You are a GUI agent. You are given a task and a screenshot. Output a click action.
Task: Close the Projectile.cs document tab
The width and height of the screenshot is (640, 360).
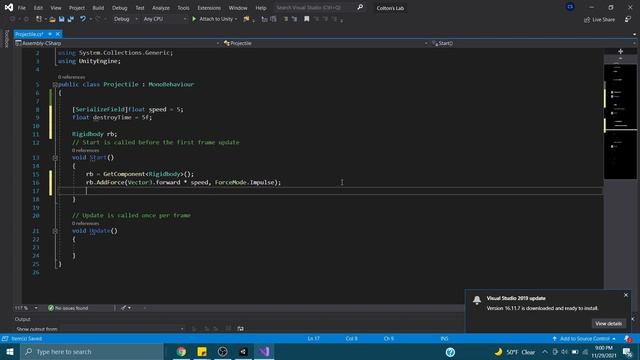pos(58,34)
